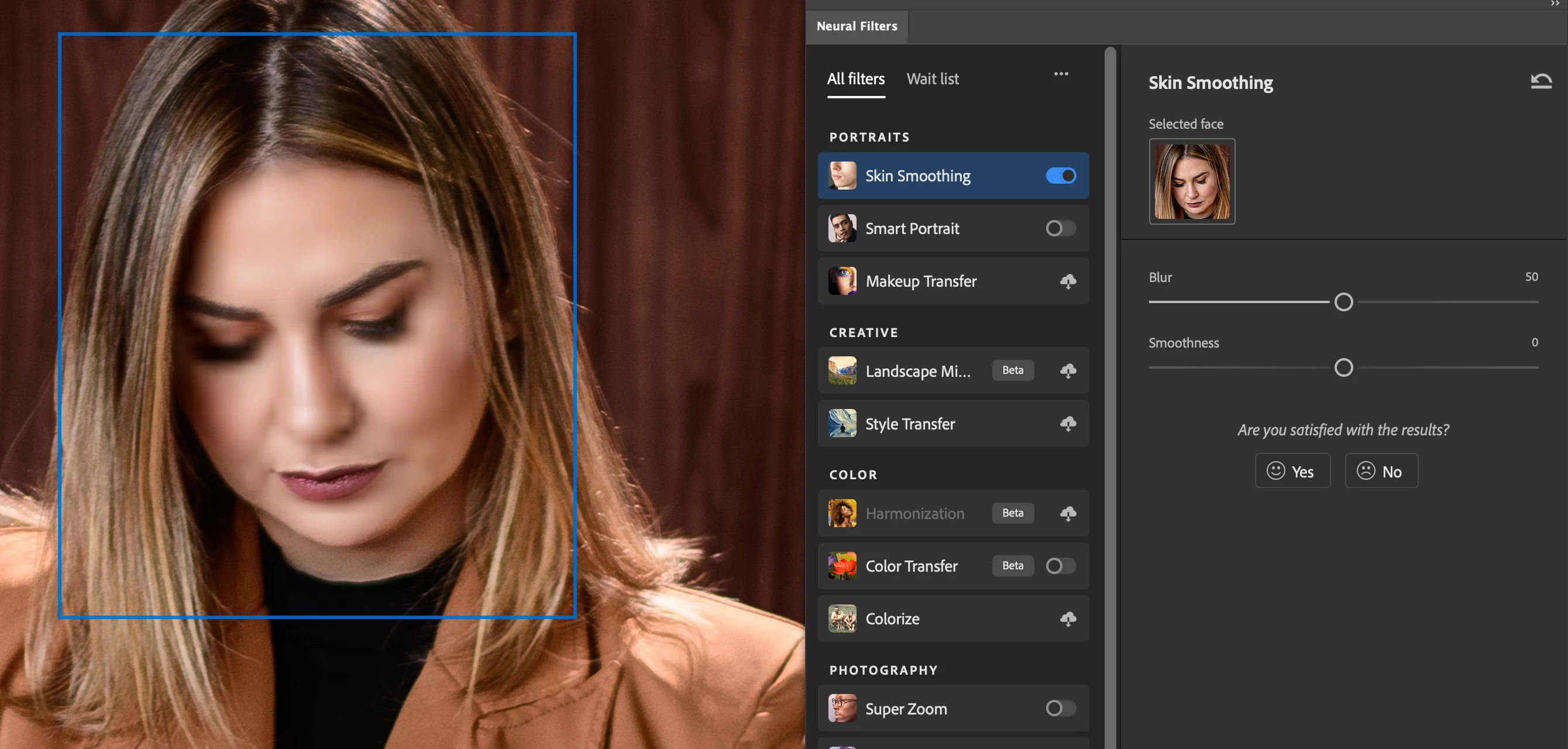This screenshot has width=1568, height=749.
Task: Disable the Skin Smoothing toggle
Action: (1061, 176)
